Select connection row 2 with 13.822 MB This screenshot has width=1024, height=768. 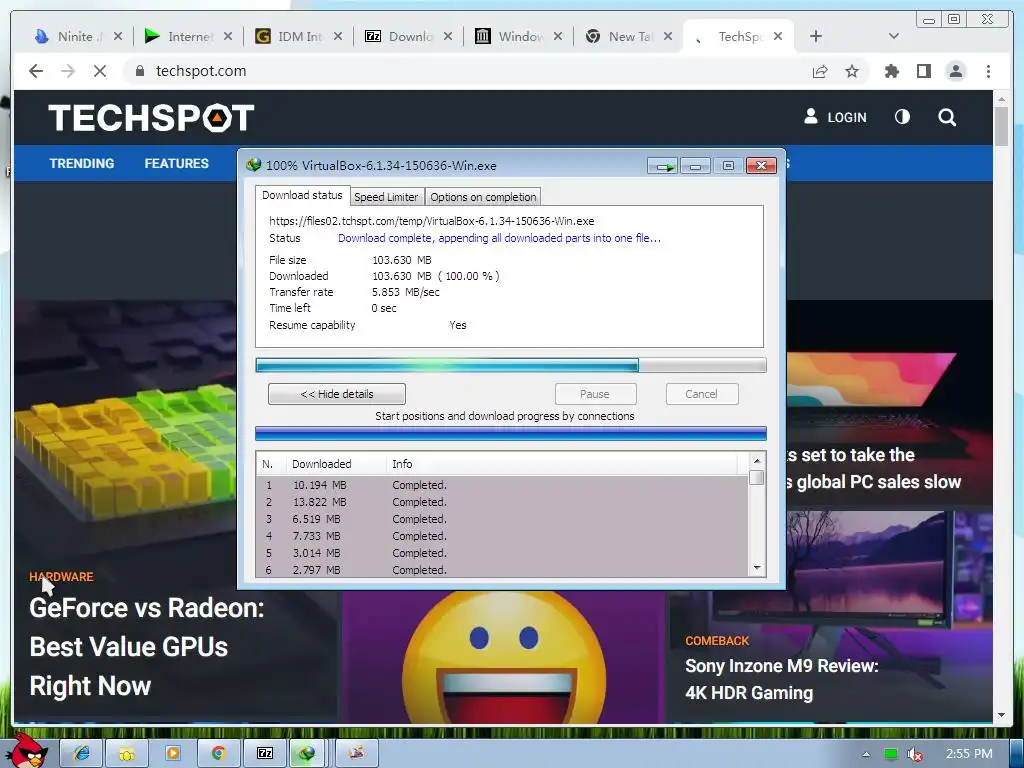pyautogui.click(x=502, y=502)
